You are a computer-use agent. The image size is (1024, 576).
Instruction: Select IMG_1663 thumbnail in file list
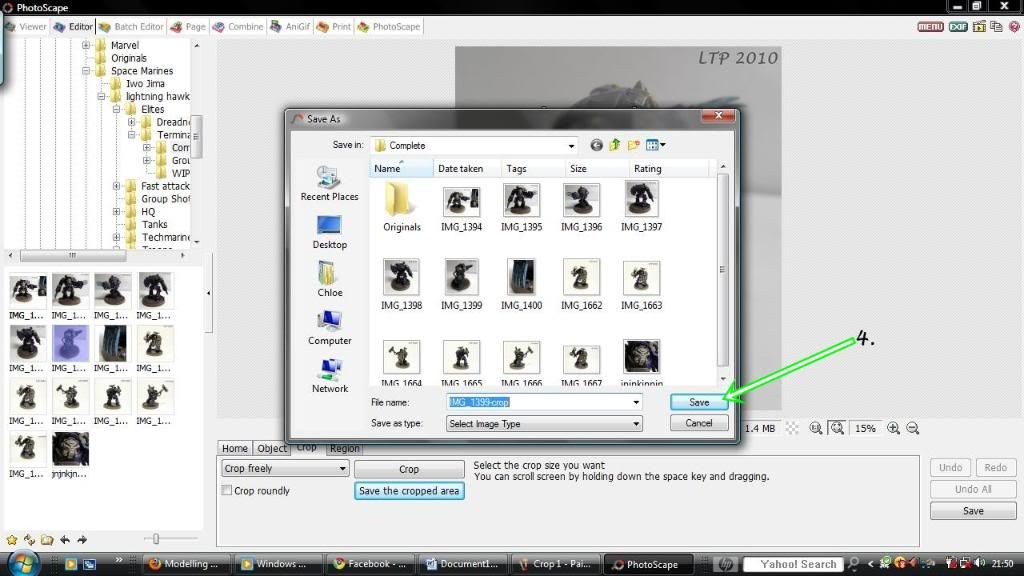click(x=641, y=285)
